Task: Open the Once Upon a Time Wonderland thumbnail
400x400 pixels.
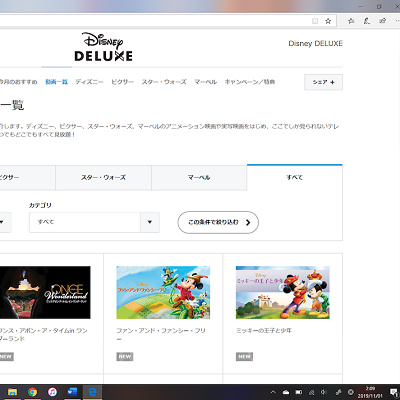Action: click(x=45, y=292)
